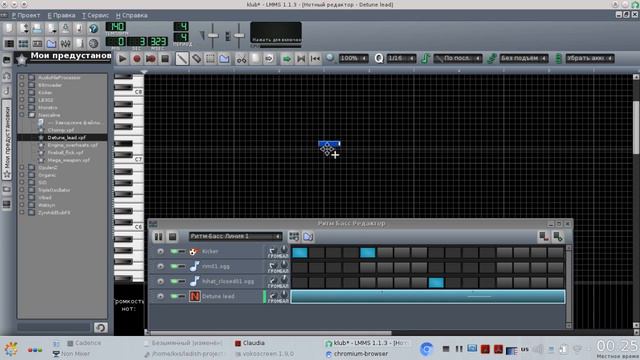Open the 1/16 quantize dropdown
This screenshot has height=360, width=640.
(401, 58)
